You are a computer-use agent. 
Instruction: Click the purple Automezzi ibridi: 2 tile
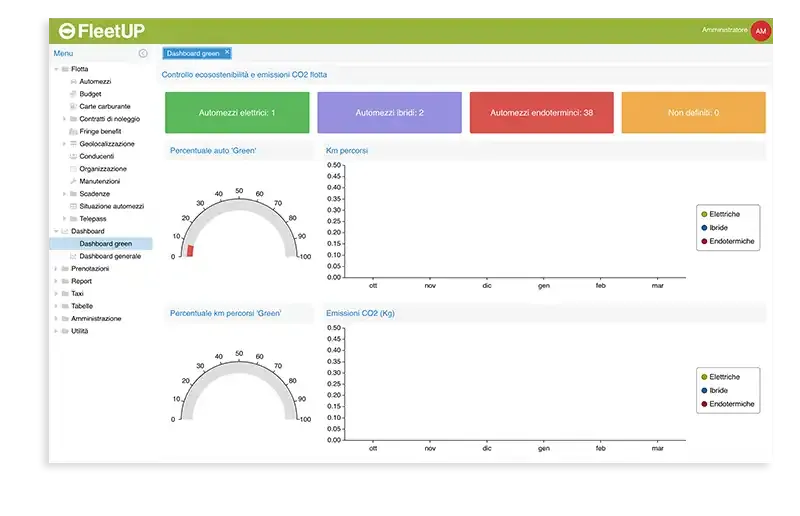[390, 113]
